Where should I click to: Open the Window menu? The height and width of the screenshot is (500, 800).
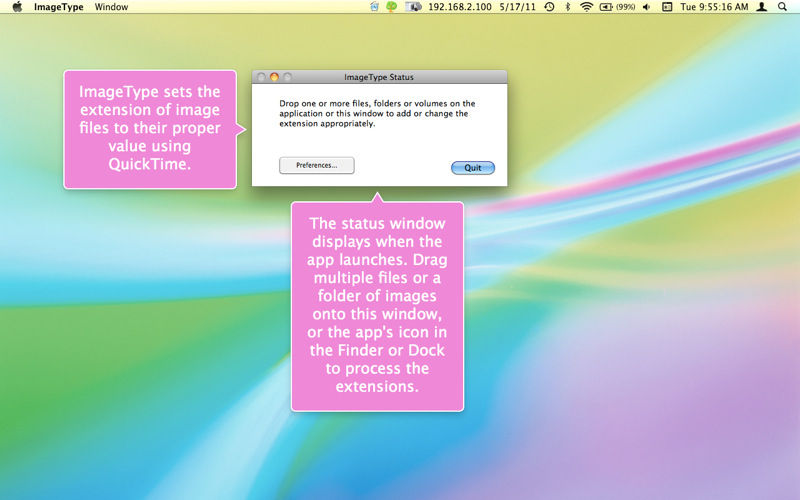tap(111, 7)
